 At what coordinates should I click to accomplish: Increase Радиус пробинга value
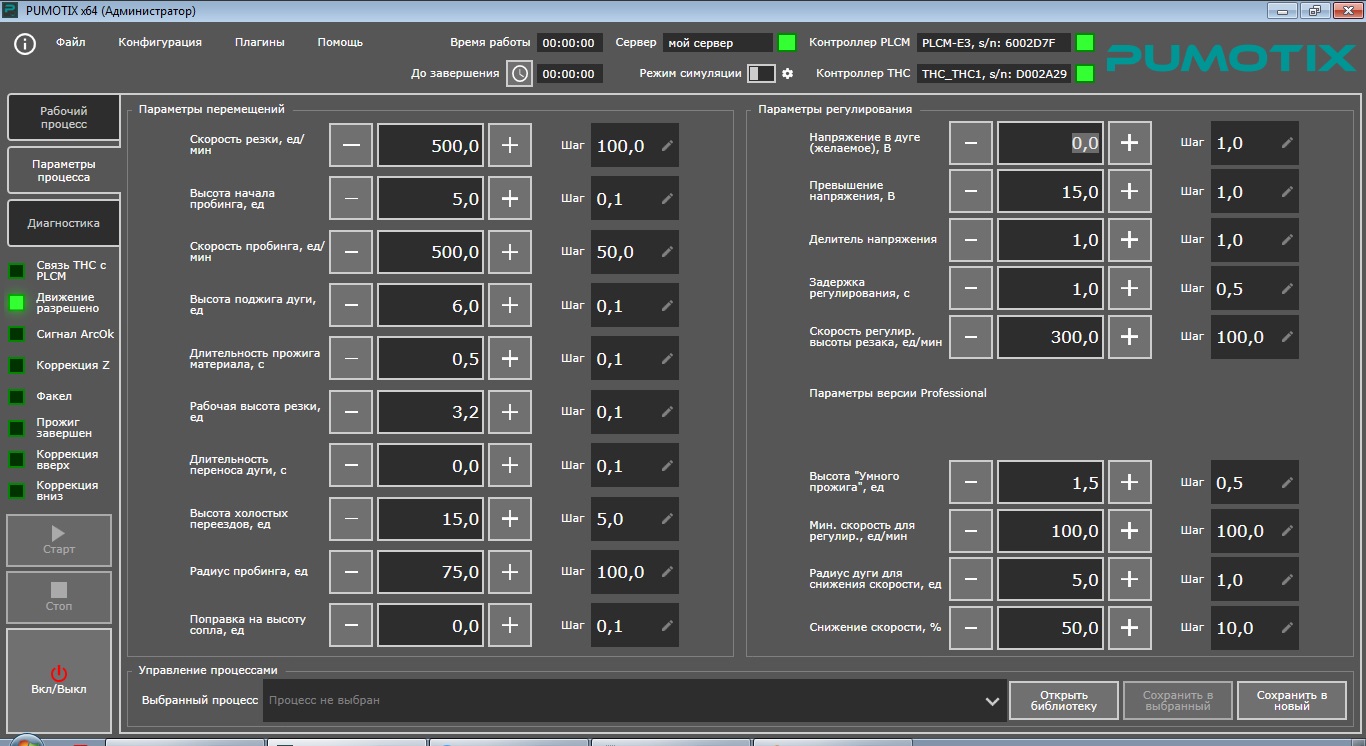click(510, 572)
